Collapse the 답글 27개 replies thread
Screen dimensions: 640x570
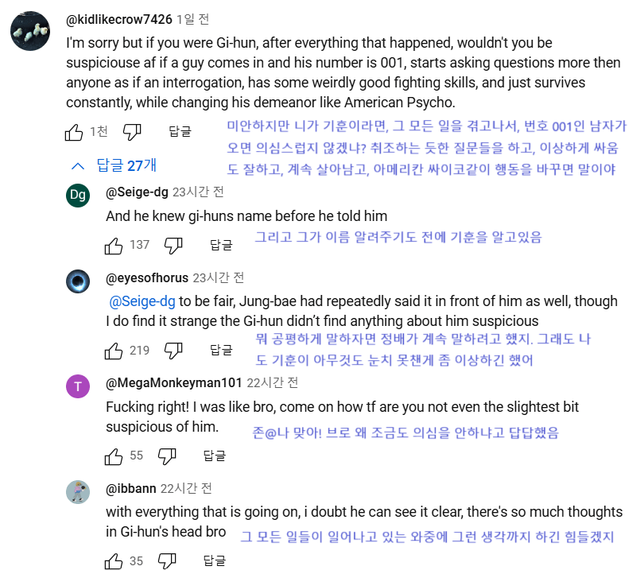coord(113,165)
